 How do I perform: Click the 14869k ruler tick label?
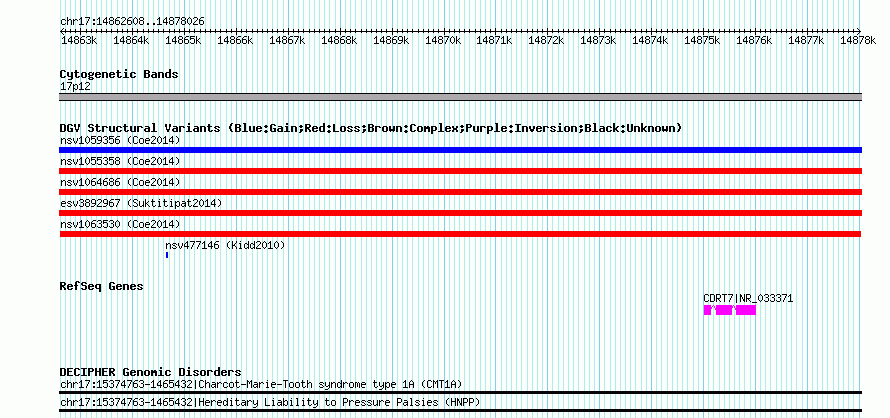391,40
